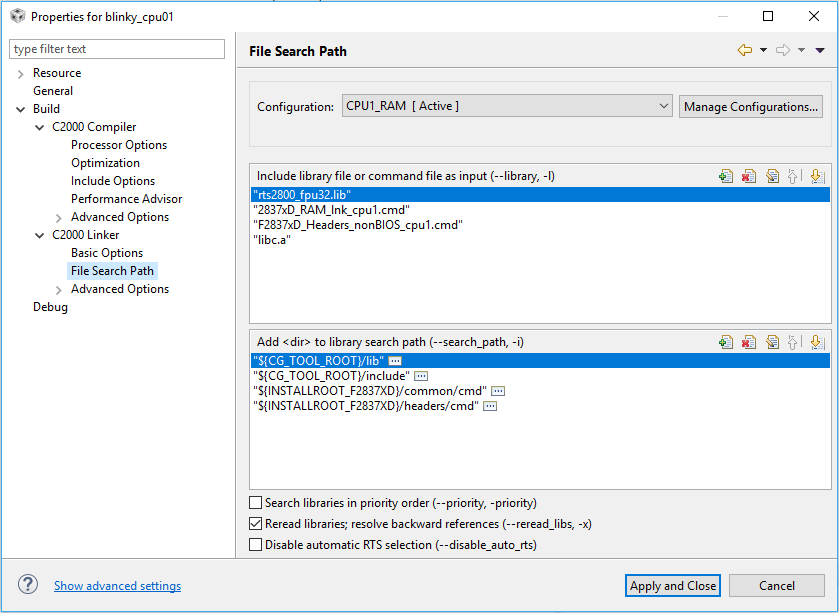Click the Apply and Close button

click(x=673, y=586)
